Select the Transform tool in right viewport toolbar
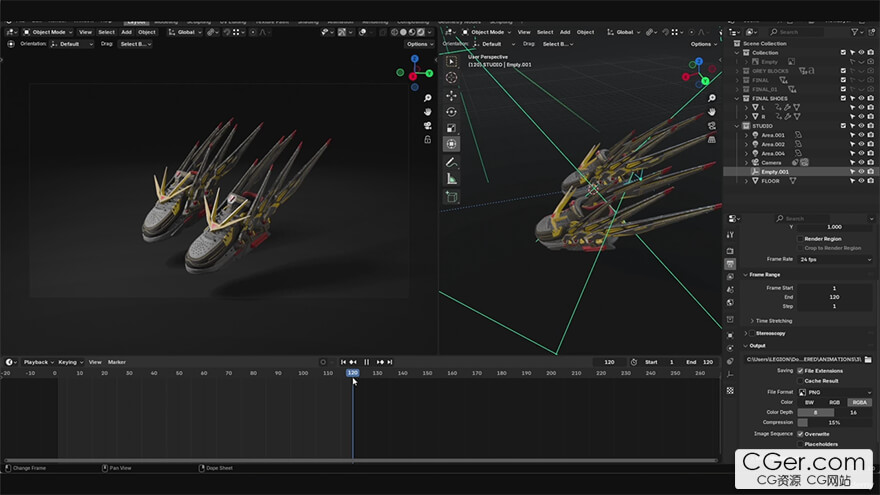 tap(451, 144)
